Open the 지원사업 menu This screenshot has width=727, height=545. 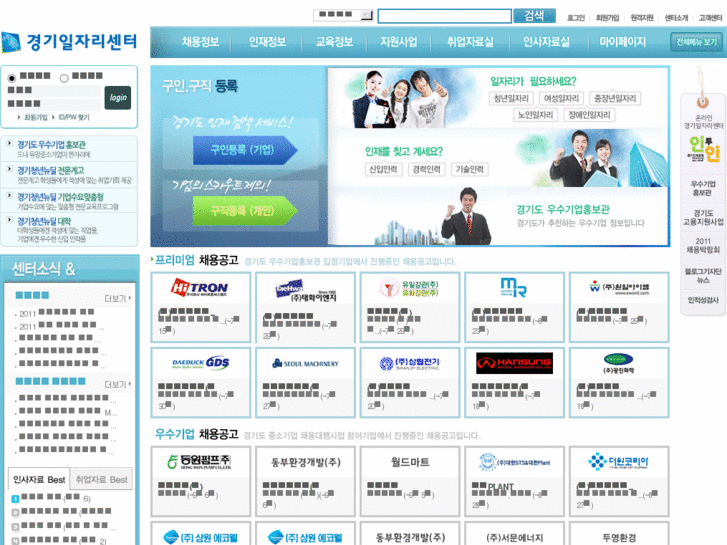pos(399,42)
